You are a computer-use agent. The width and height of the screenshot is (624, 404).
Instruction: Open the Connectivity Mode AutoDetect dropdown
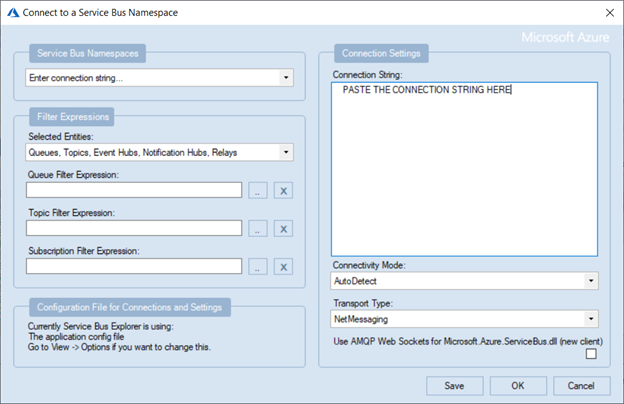pos(464,281)
